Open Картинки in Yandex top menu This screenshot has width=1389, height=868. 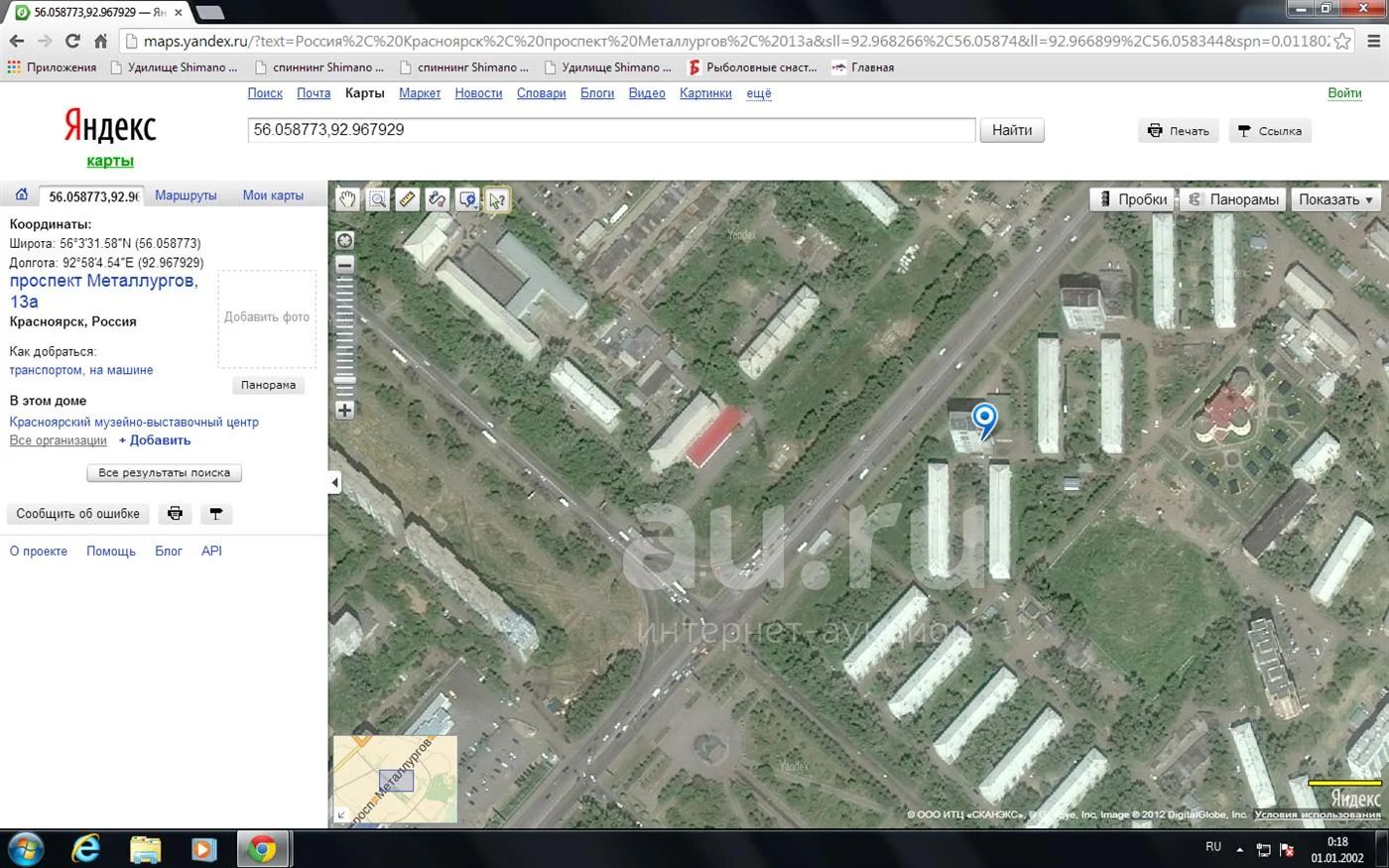point(705,93)
